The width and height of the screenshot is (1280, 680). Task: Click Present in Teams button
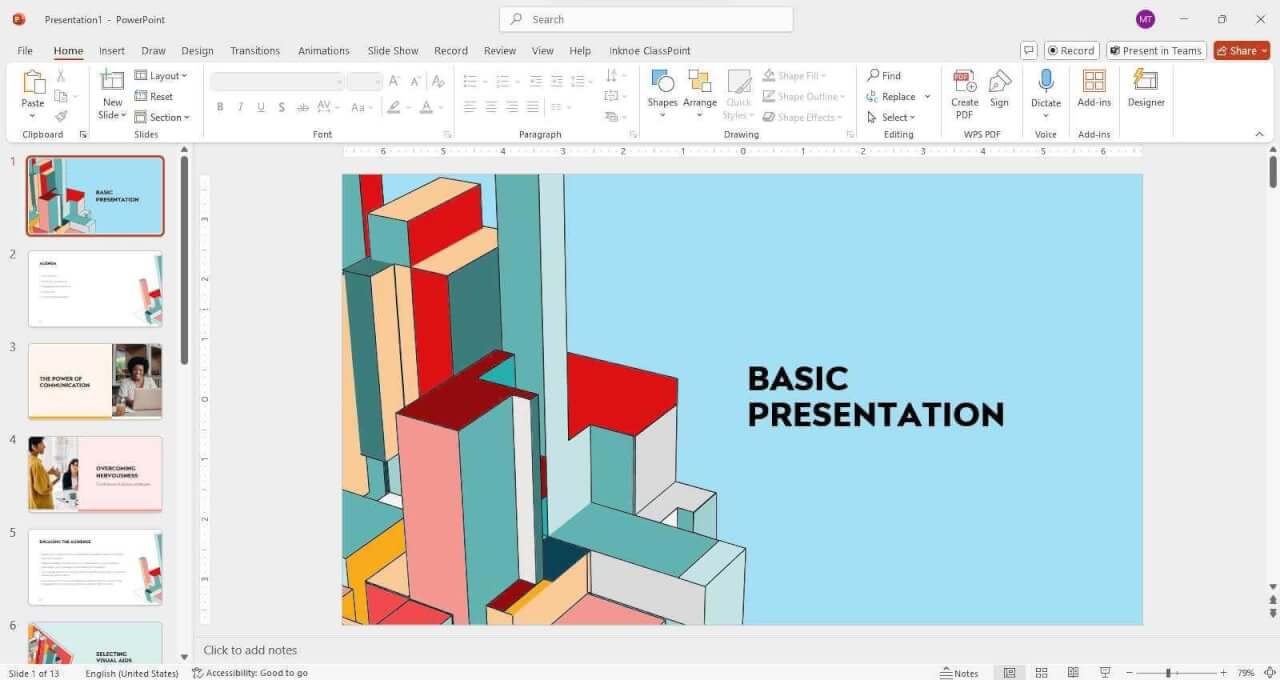[1155, 50]
